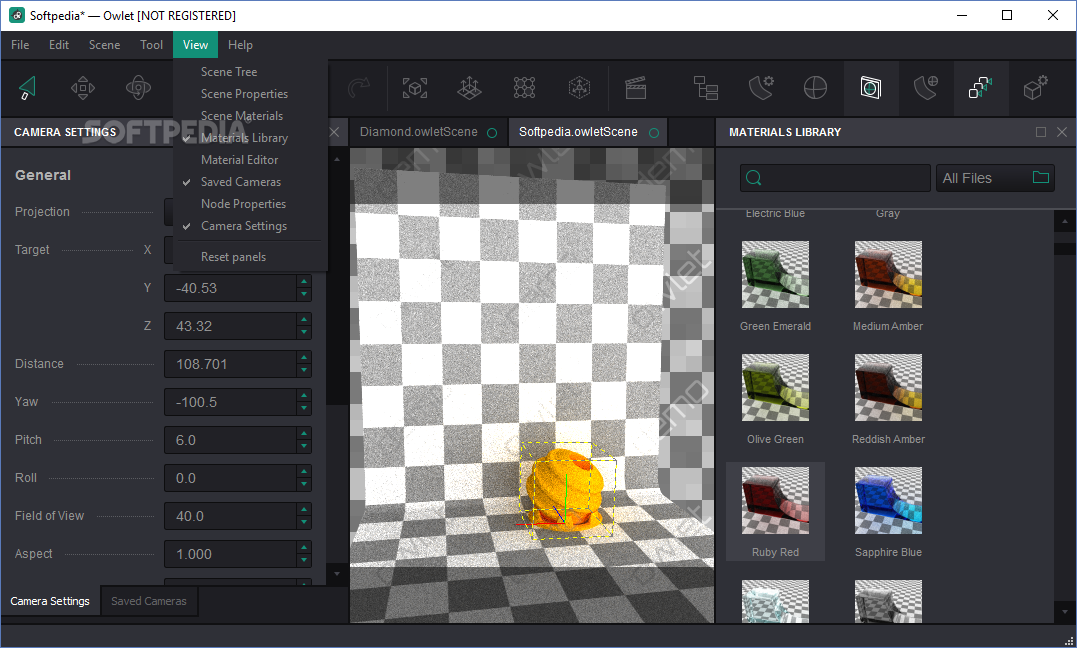The image size is (1077, 648).
Task: Switch to the Saved Cameras tab
Action: click(x=148, y=601)
